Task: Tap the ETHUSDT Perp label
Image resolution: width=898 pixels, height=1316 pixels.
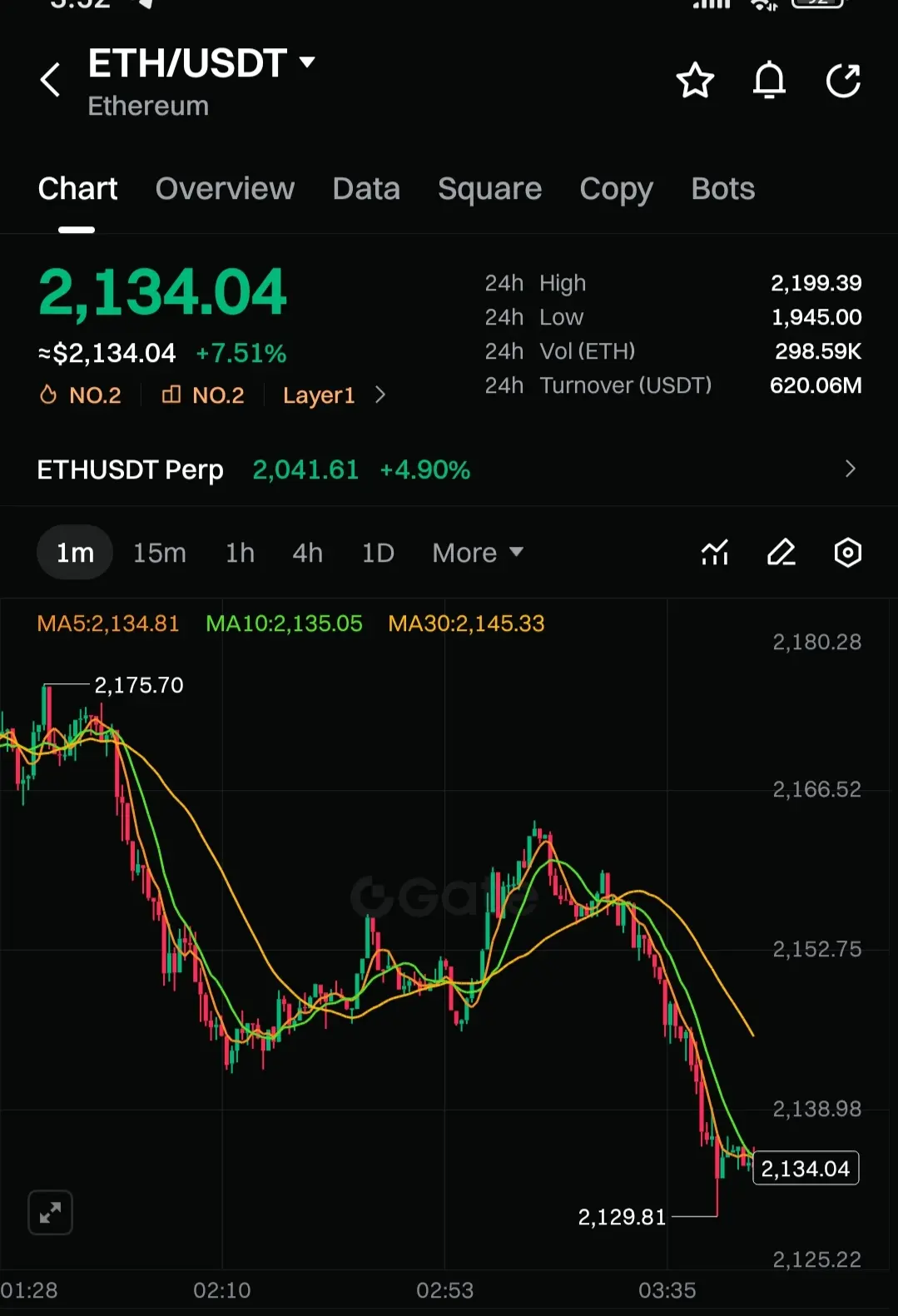Action: [131, 469]
